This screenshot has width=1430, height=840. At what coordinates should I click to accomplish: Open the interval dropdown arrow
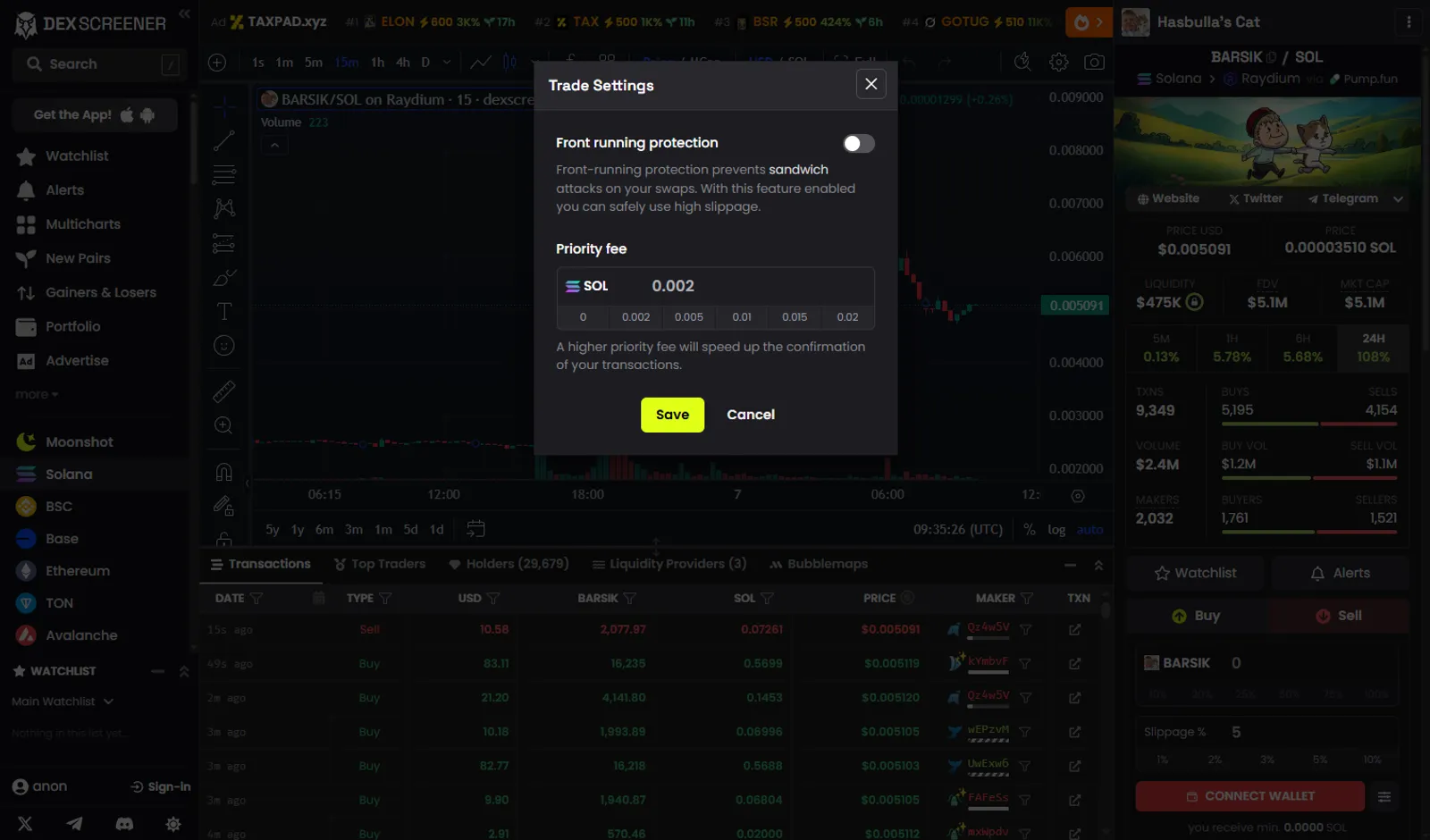(447, 63)
